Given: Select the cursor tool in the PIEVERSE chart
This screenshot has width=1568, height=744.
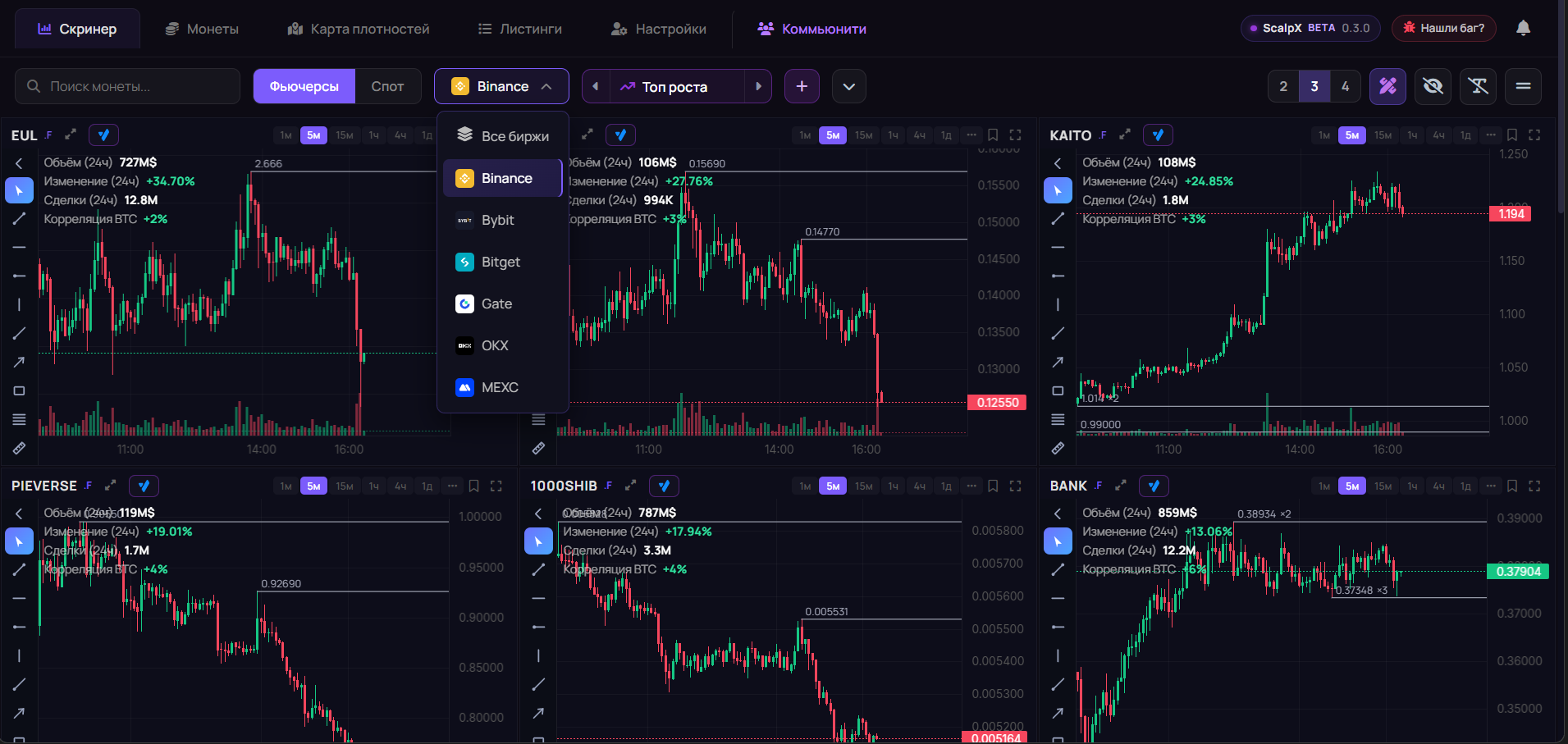Looking at the screenshot, I should tap(19, 541).
